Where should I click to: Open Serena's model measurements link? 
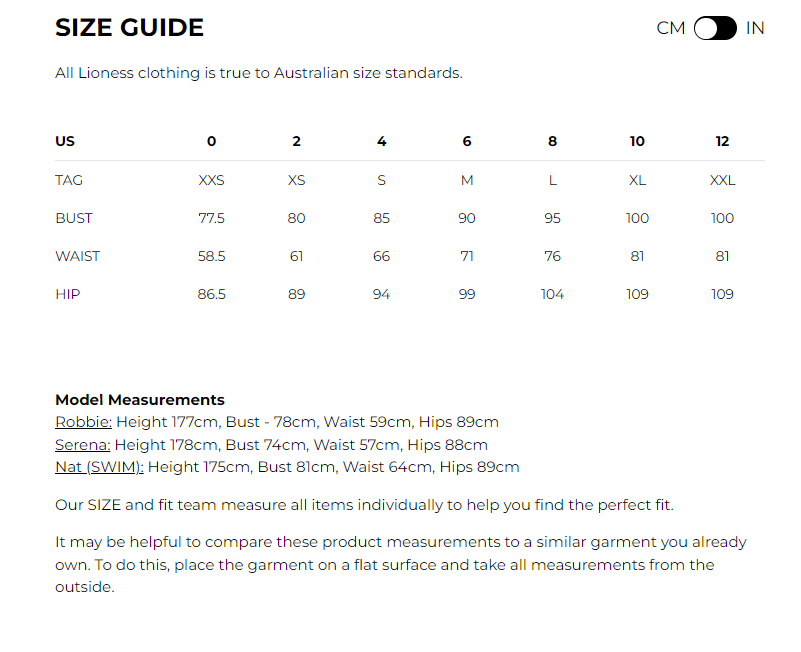[x=82, y=445]
